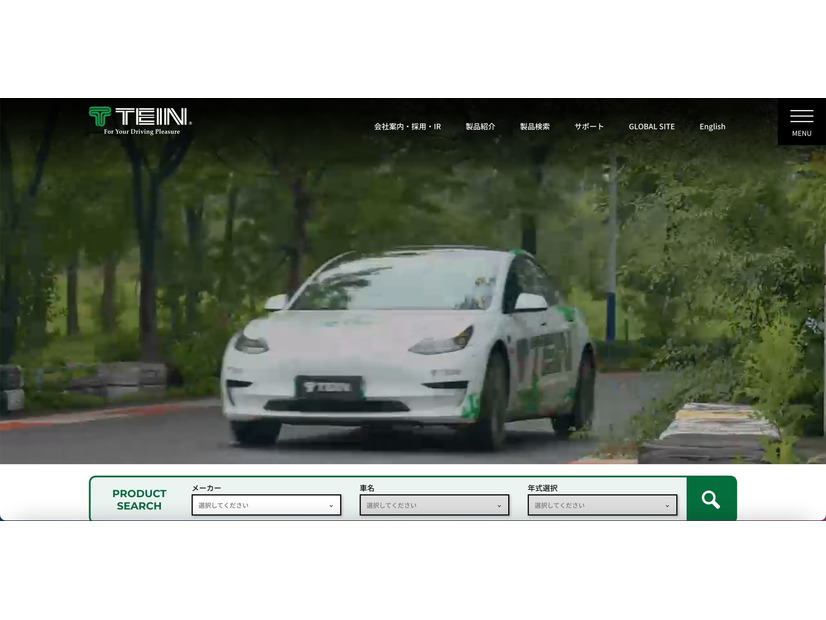
Task: Visit the GLOBAL SITE link
Action: (x=651, y=127)
